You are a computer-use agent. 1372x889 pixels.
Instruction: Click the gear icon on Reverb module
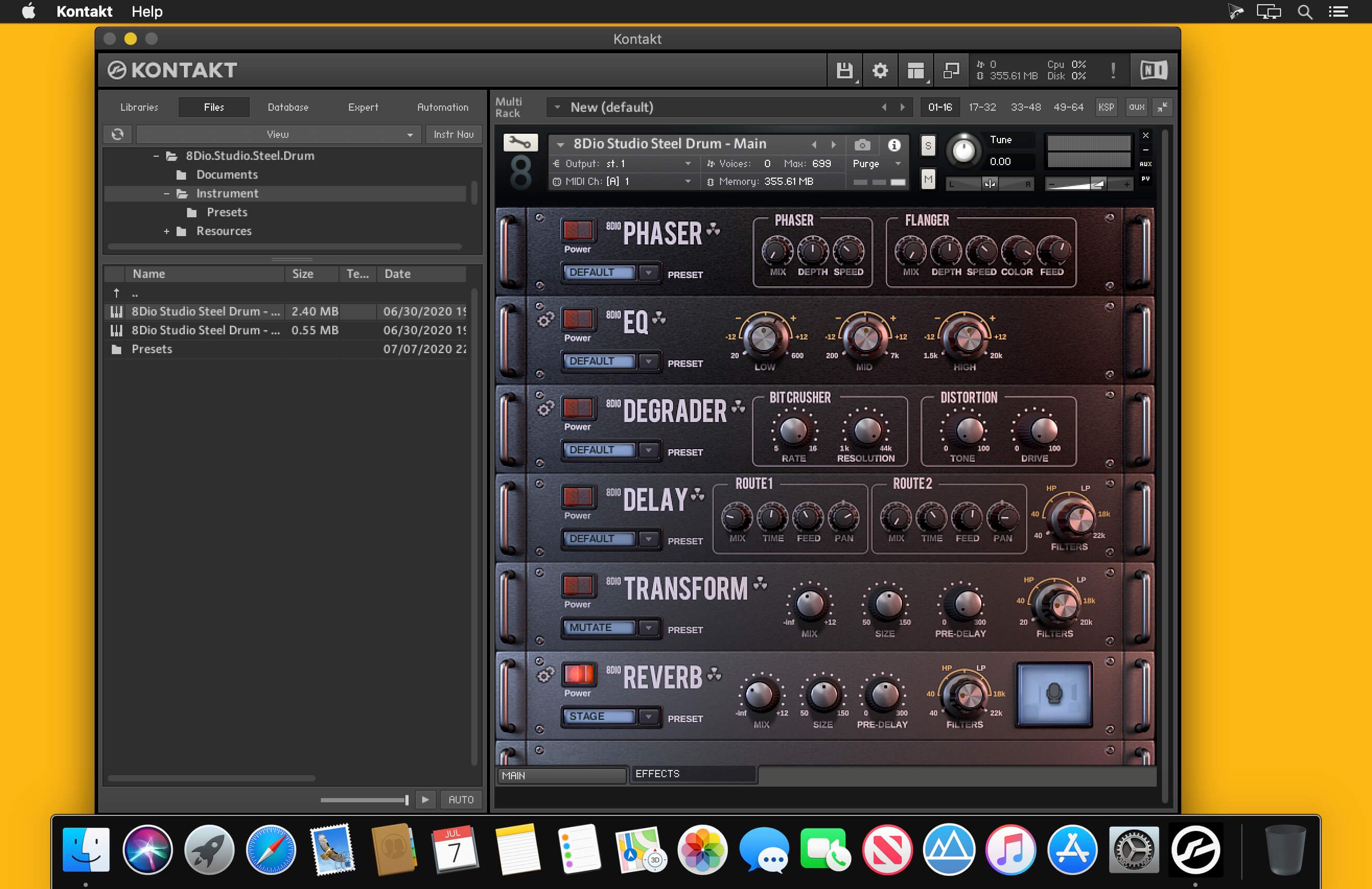tap(545, 675)
